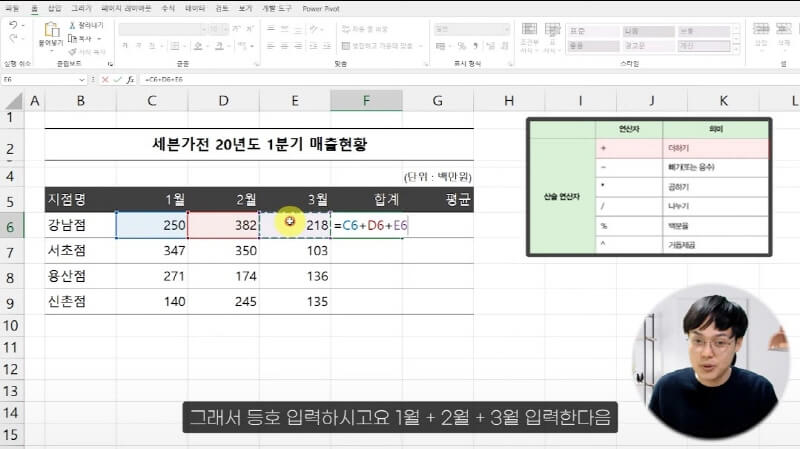Screen dimensions: 800x449
Task: Open the Clipboard group dialog launcher
Action: (110, 64)
